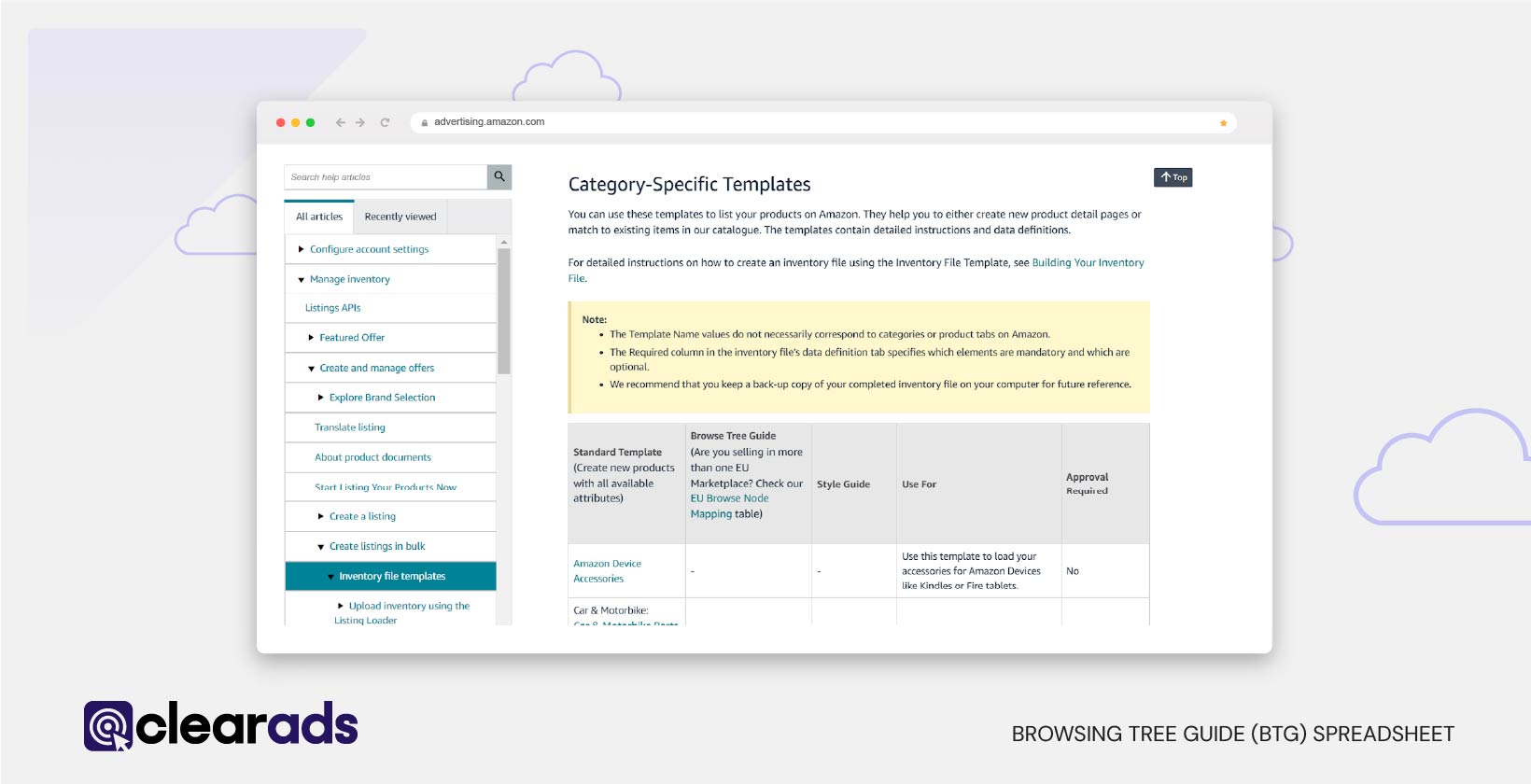Screen dimensions: 1531x784
Task: Click the clearads logo
Action: 221,725
